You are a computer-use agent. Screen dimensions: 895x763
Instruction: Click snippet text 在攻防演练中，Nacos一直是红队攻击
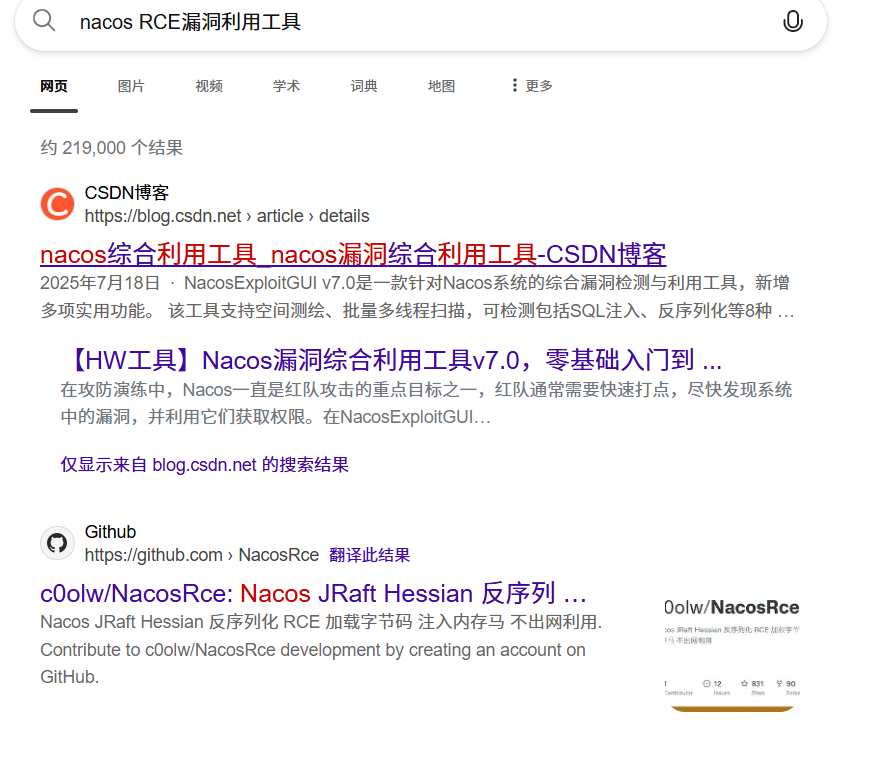(426, 403)
